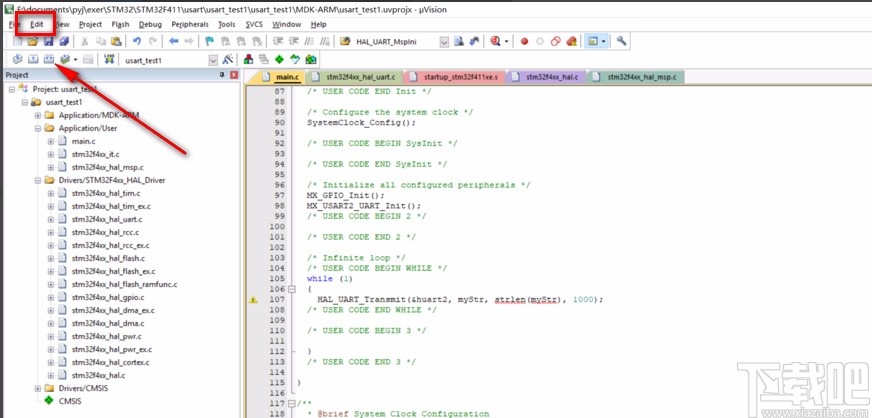Screen dimensions: 872x418
Task: Open the dropdown arrow next to Batch Build
Action: tap(75, 59)
